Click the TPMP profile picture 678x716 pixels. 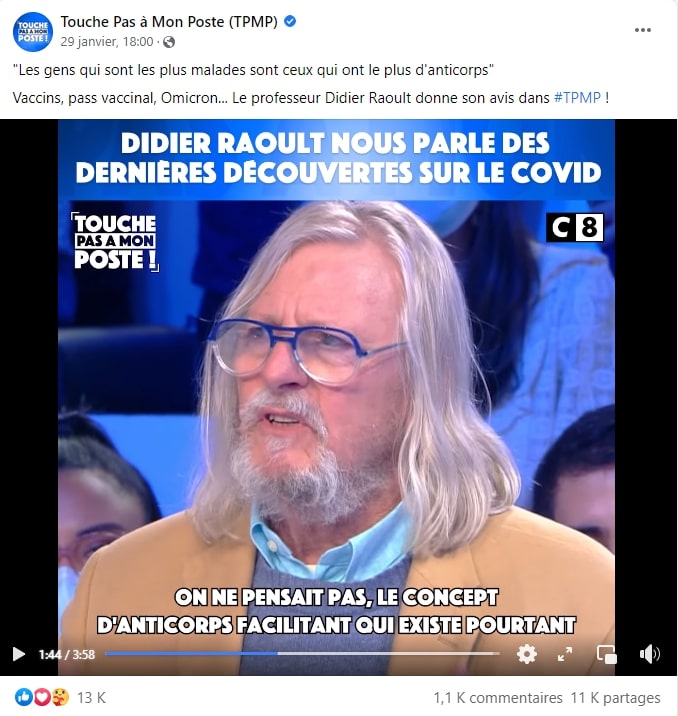32,32
